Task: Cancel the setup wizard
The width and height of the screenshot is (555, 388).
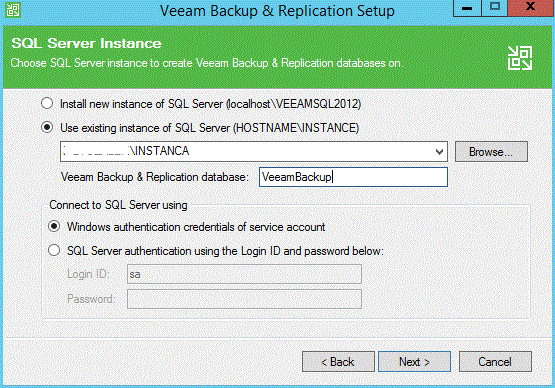Action: coord(495,361)
